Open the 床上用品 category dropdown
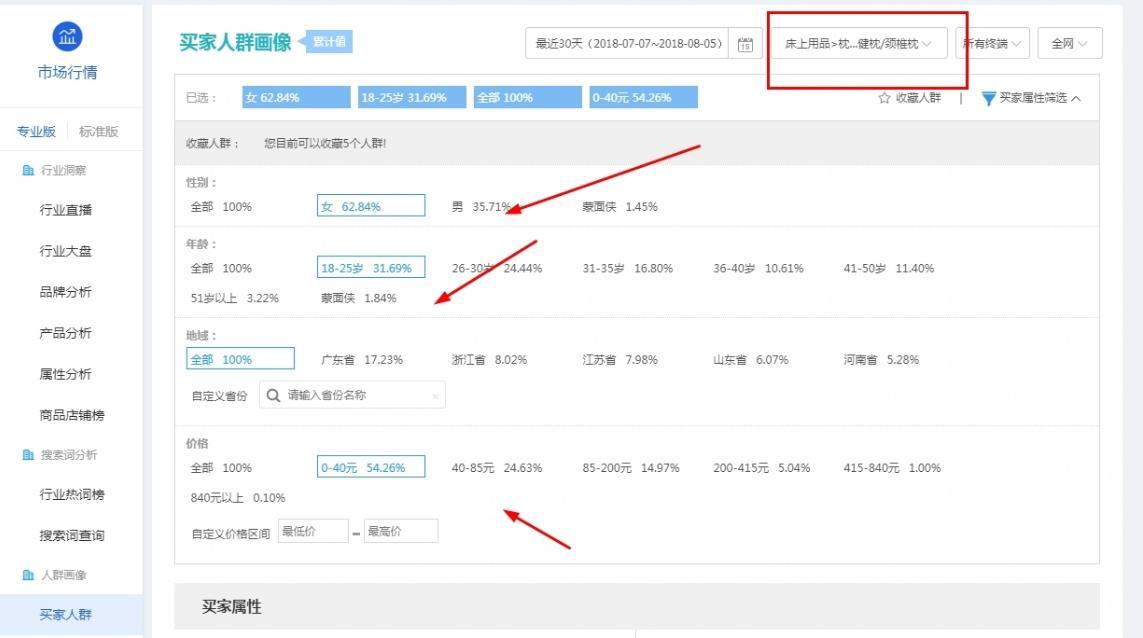This screenshot has height=638, width=1143. 859,44
